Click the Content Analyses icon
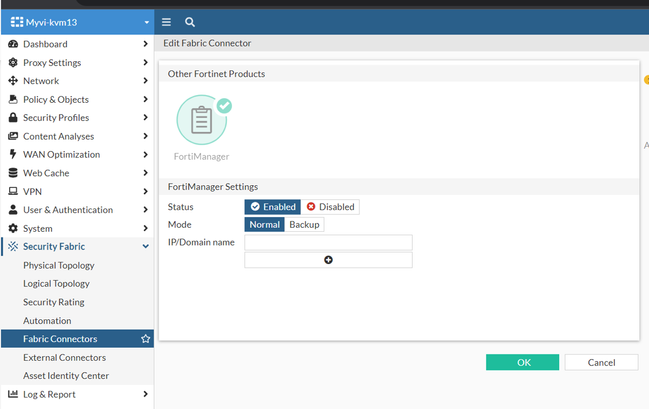This screenshot has height=409, width=649. tap(13, 136)
